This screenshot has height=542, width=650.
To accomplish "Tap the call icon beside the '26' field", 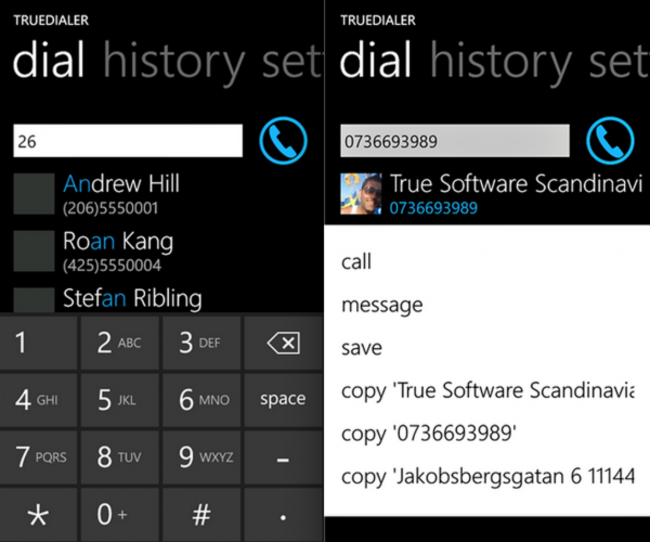I will pos(283,142).
